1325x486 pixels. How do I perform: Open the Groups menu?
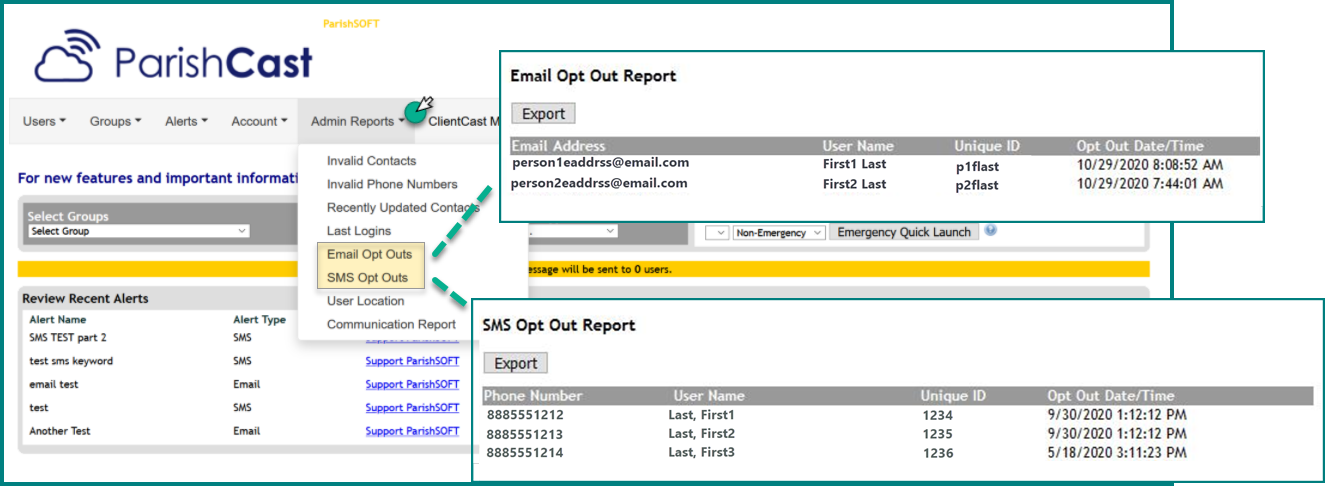pyautogui.click(x=115, y=121)
